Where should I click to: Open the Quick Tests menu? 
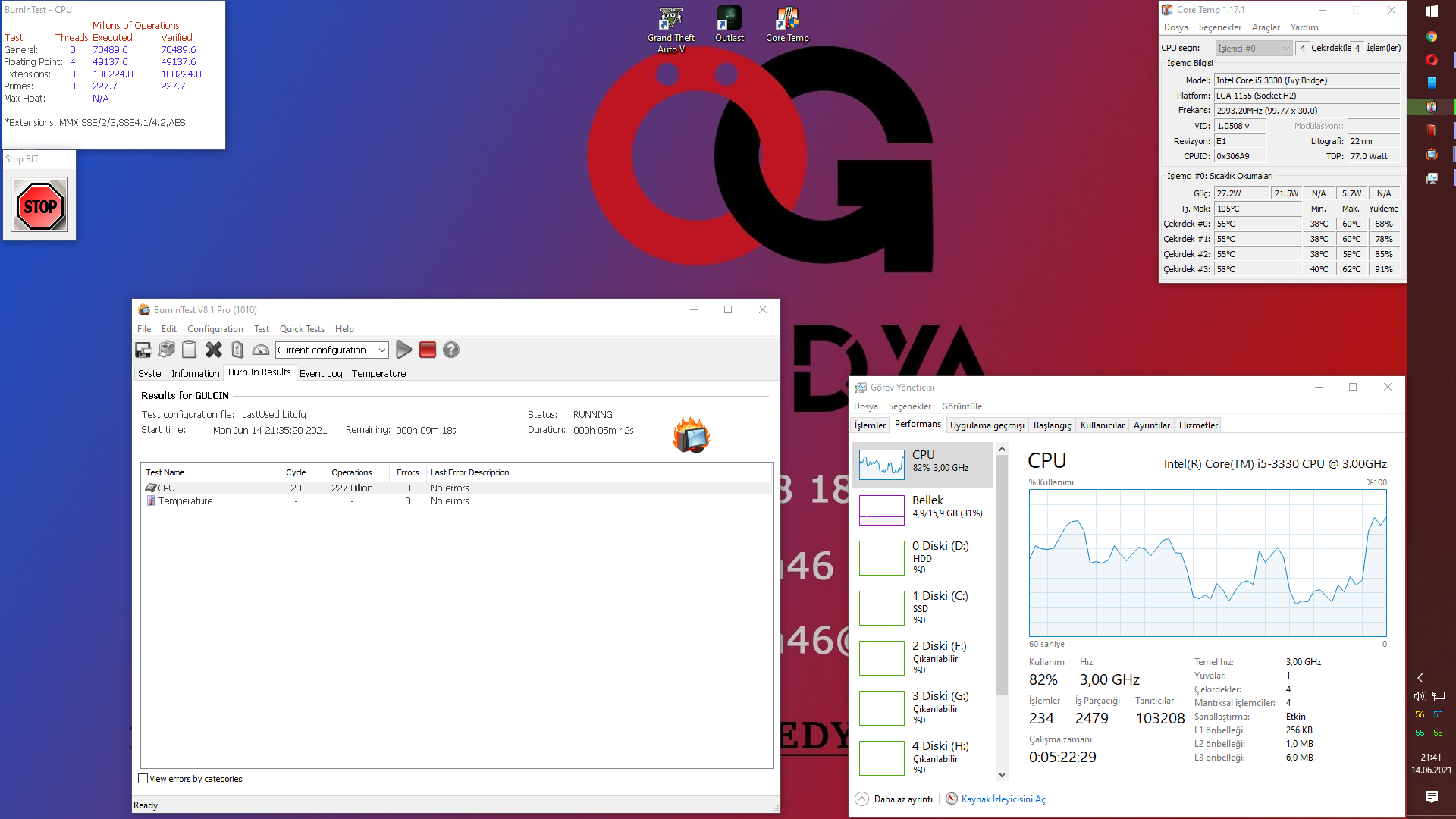coord(302,329)
